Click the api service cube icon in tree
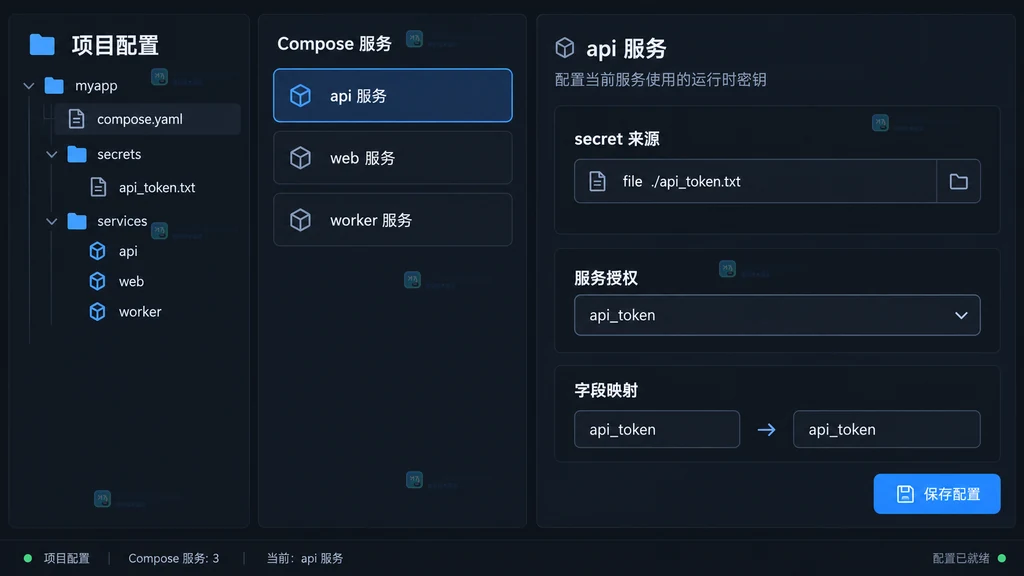 click(97, 251)
